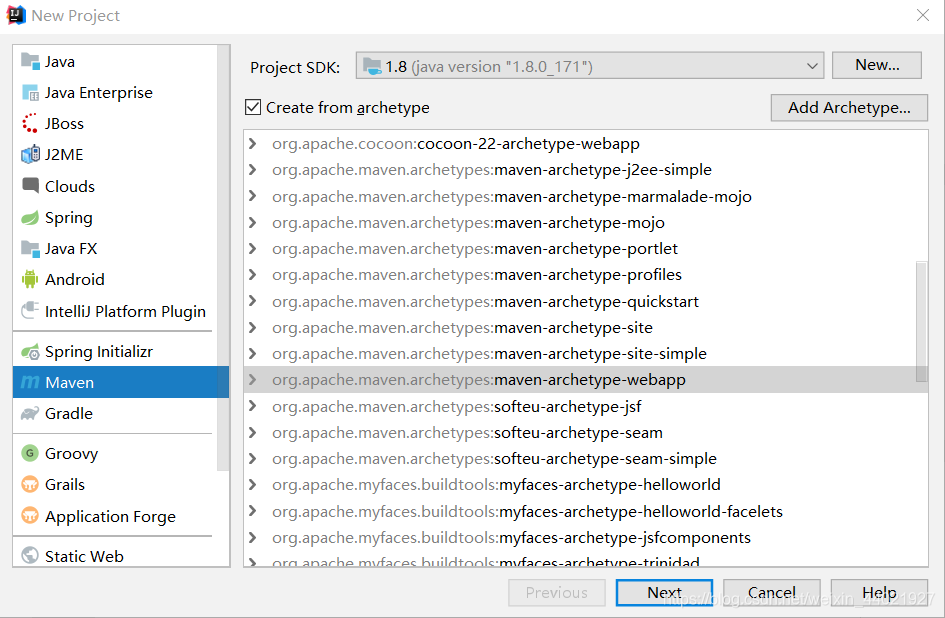
Task: Click the archetype list vertical scrollbar thumb
Action: point(921,321)
